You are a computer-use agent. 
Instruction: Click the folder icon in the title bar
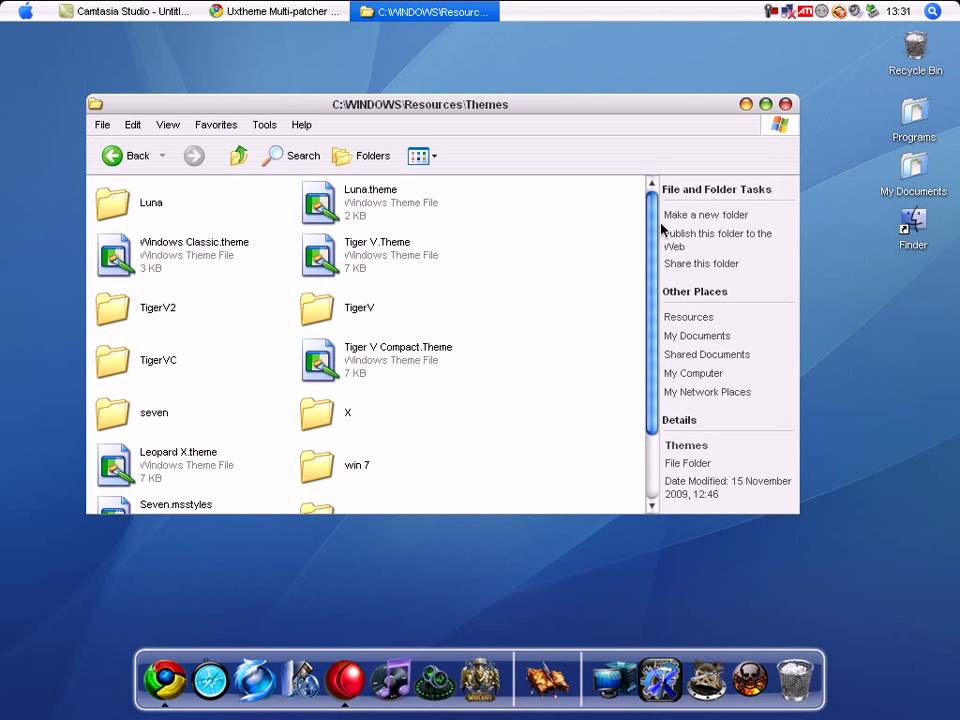click(x=96, y=104)
